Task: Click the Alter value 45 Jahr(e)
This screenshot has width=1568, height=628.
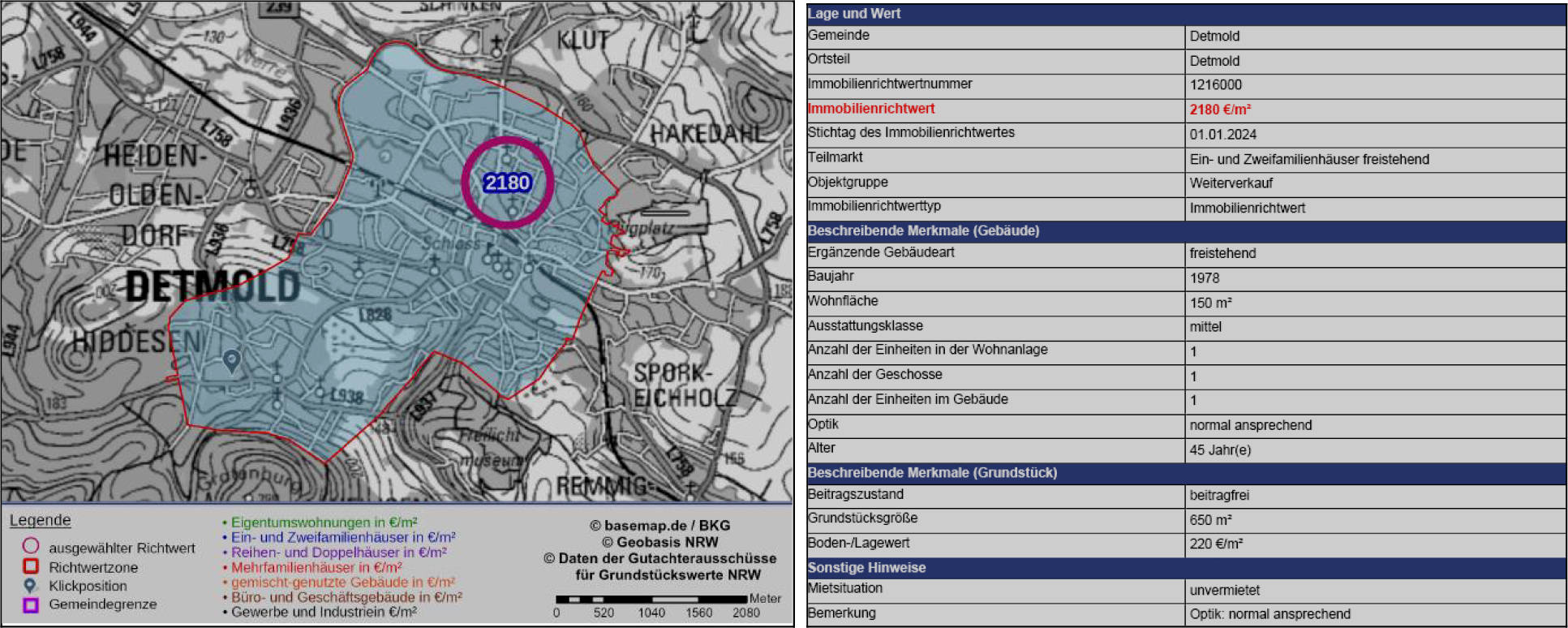Action: (x=1220, y=449)
